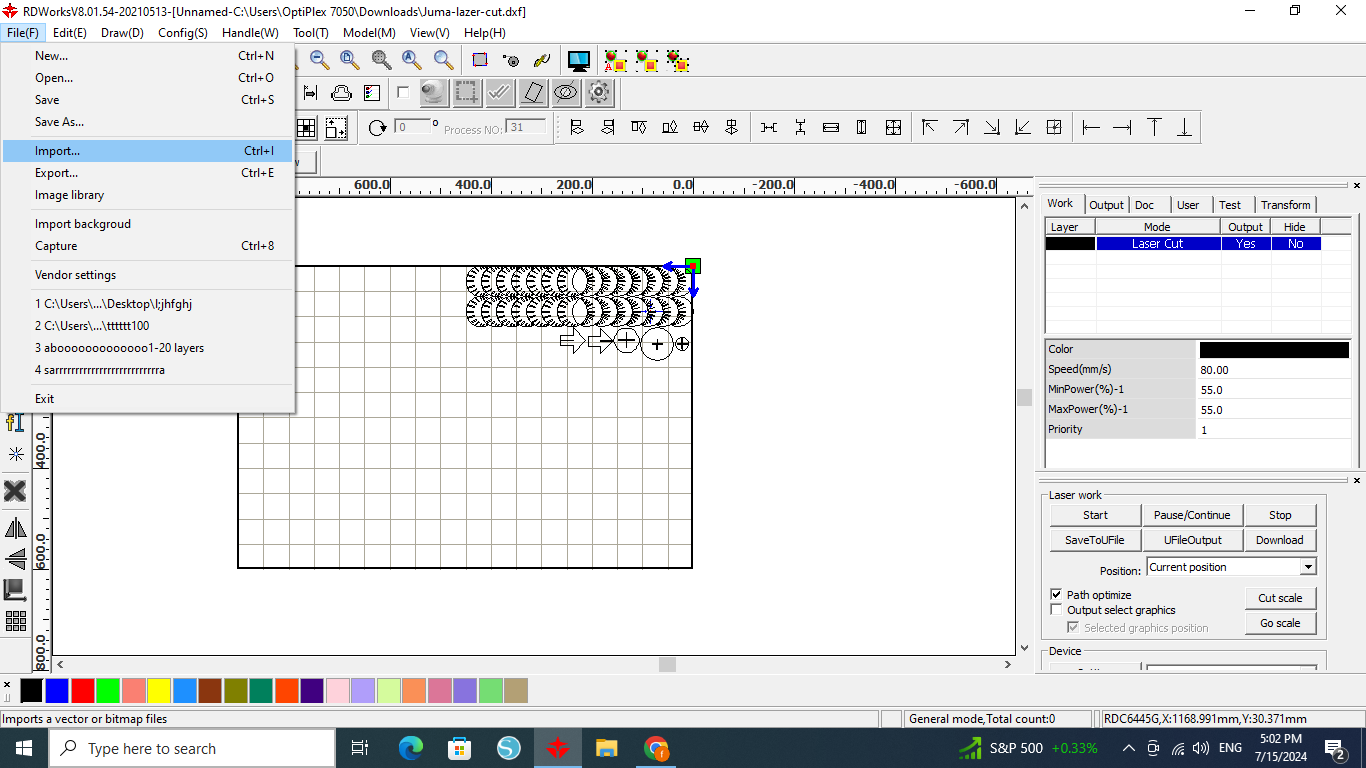Image resolution: width=1366 pixels, height=768 pixels.
Task: Switch to the Output tab
Action: pos(1106,205)
